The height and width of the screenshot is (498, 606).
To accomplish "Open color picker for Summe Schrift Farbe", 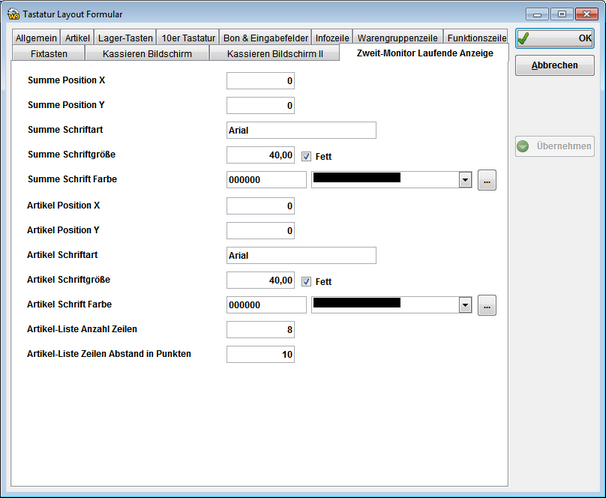I will pos(487,180).
